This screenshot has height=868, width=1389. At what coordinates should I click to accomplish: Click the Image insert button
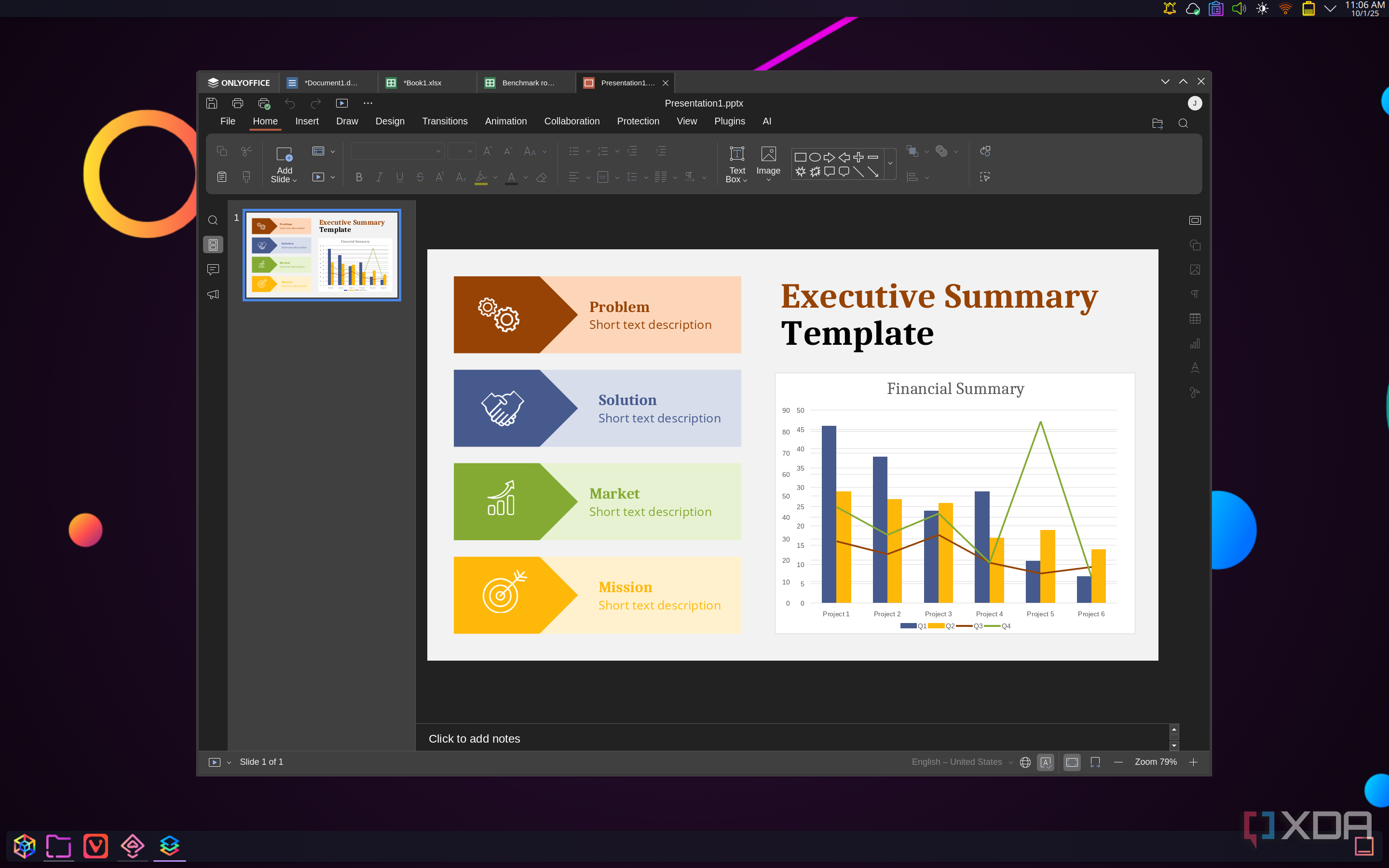[768, 165]
